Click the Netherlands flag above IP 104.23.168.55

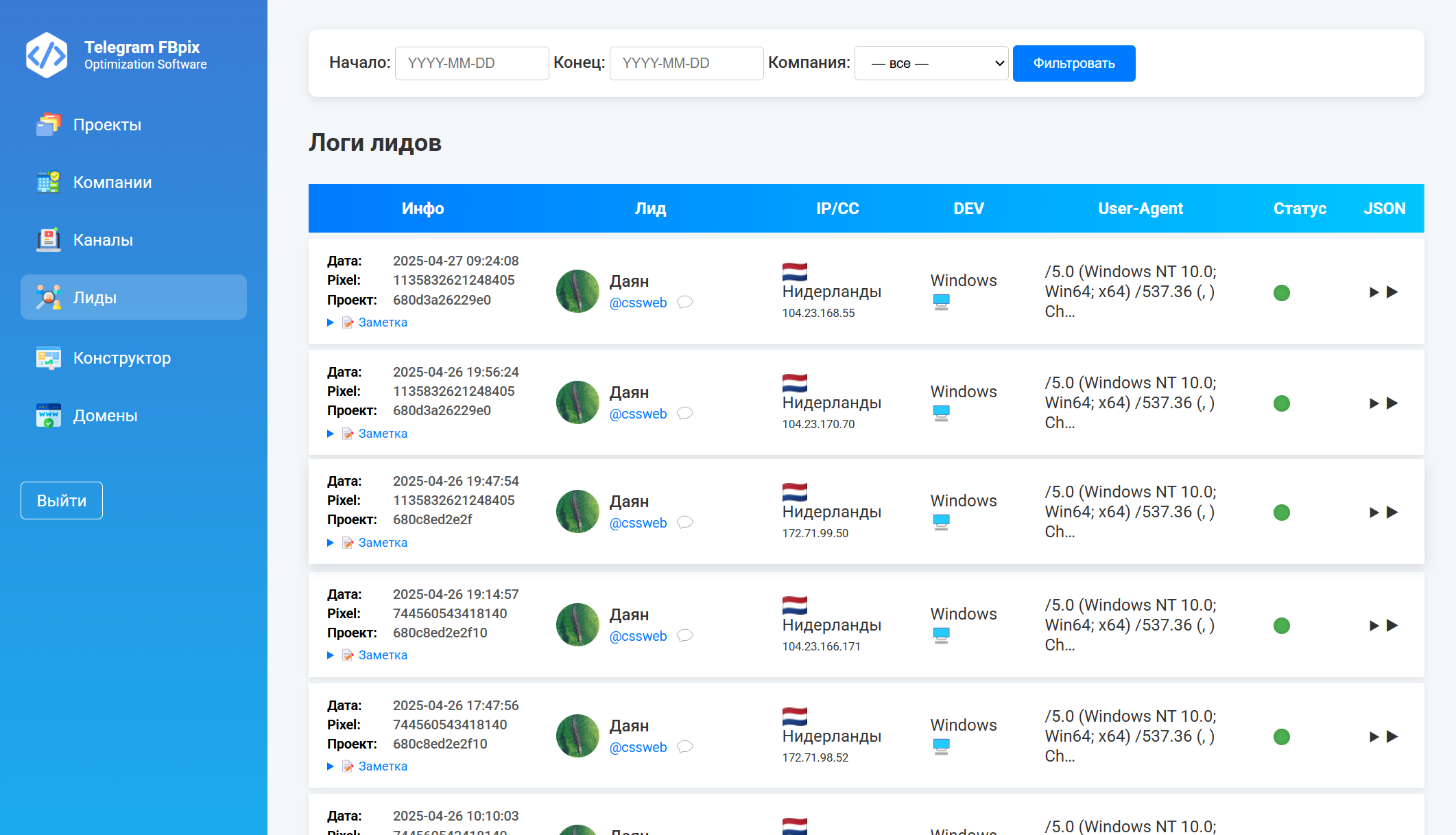795,272
